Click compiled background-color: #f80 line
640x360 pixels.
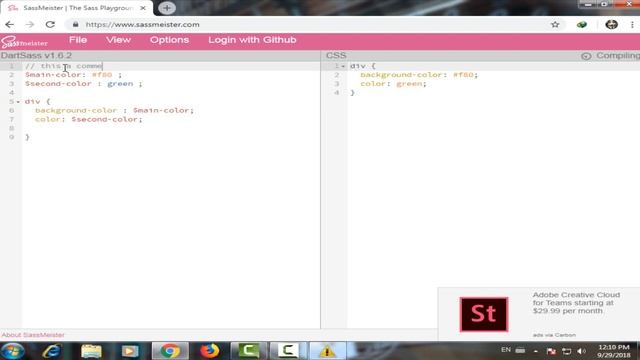(x=419, y=75)
